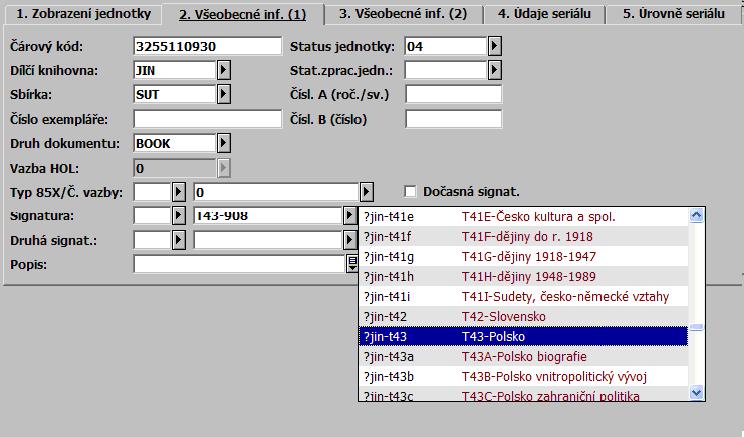The height and width of the screenshot is (437, 744).
Task: Open the Č. vazby dropdown arrow
Action: (366, 192)
